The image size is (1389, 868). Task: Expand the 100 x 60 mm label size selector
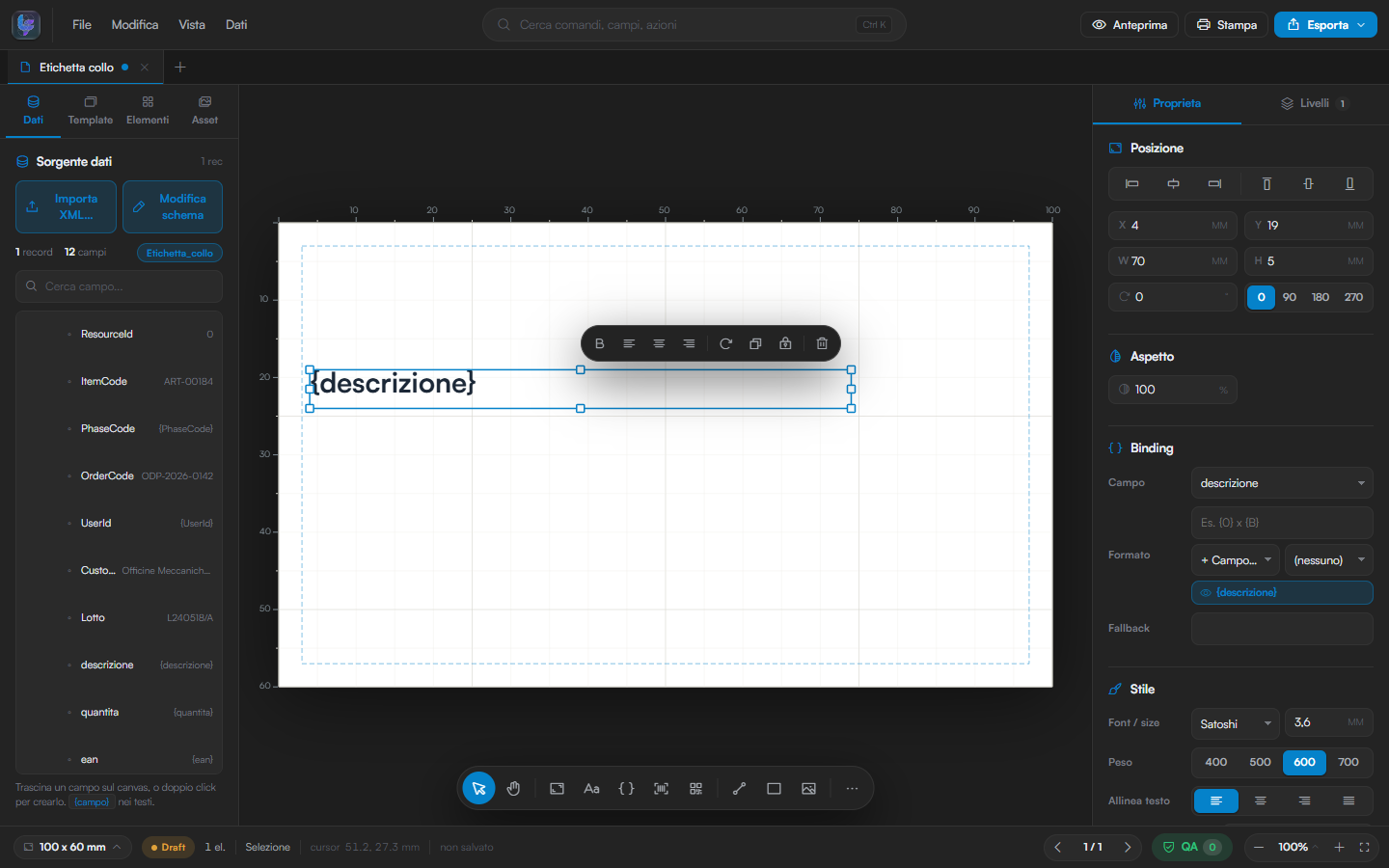click(x=73, y=847)
